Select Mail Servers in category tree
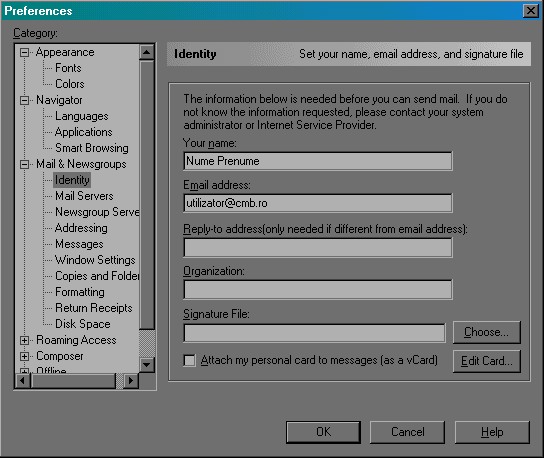The width and height of the screenshot is (544, 458). [x=84, y=196]
